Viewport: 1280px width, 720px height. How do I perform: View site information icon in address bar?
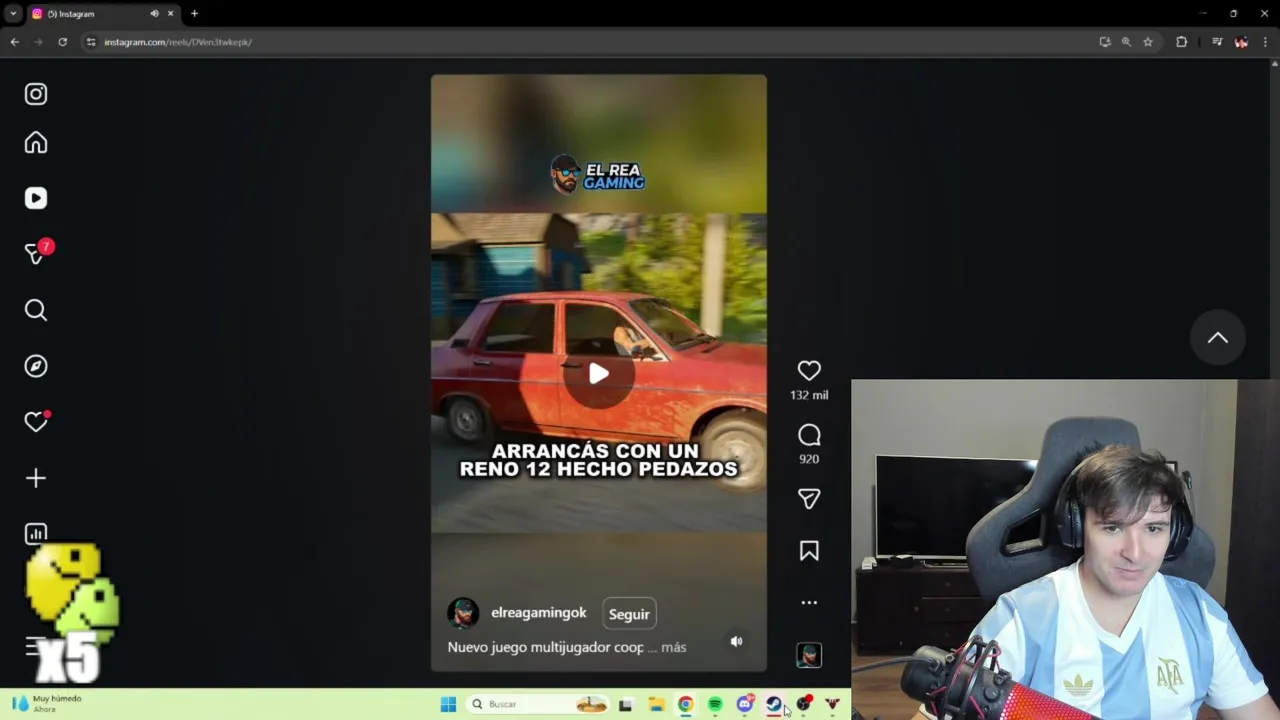[91, 42]
